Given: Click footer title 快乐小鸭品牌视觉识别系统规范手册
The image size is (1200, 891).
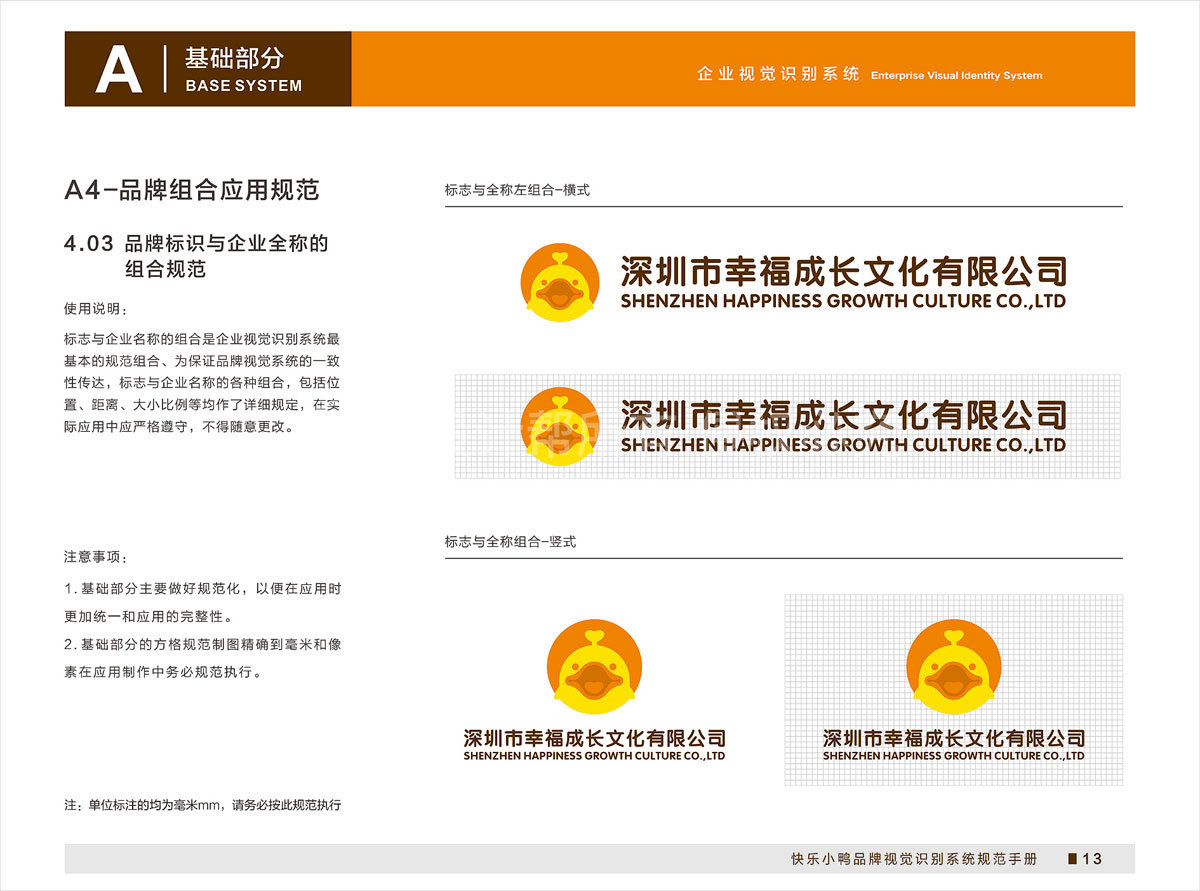Looking at the screenshot, I should coord(914,859).
